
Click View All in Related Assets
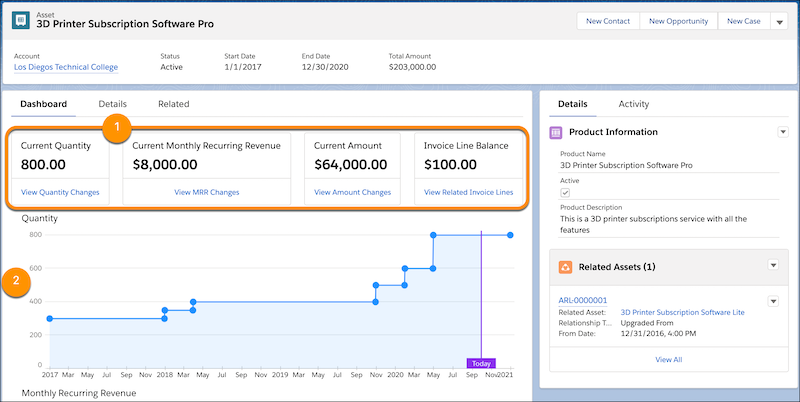(668, 360)
